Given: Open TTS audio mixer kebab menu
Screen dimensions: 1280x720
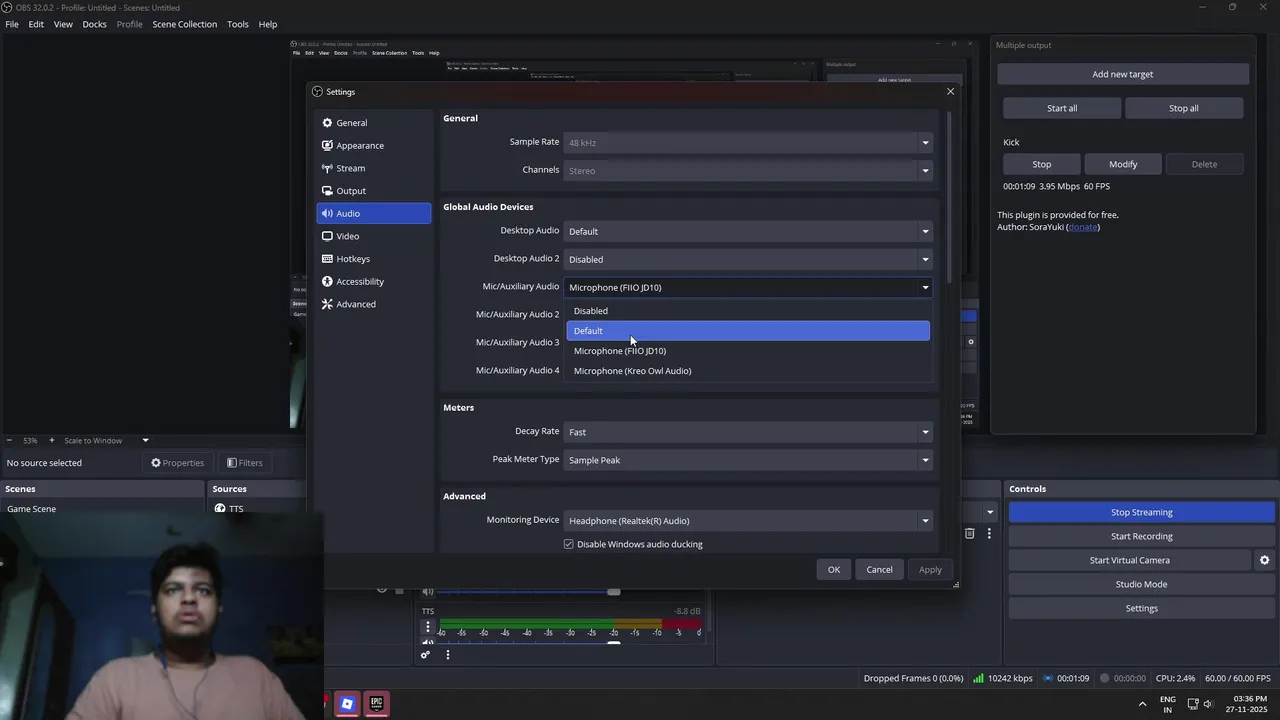Looking at the screenshot, I should click(428, 627).
